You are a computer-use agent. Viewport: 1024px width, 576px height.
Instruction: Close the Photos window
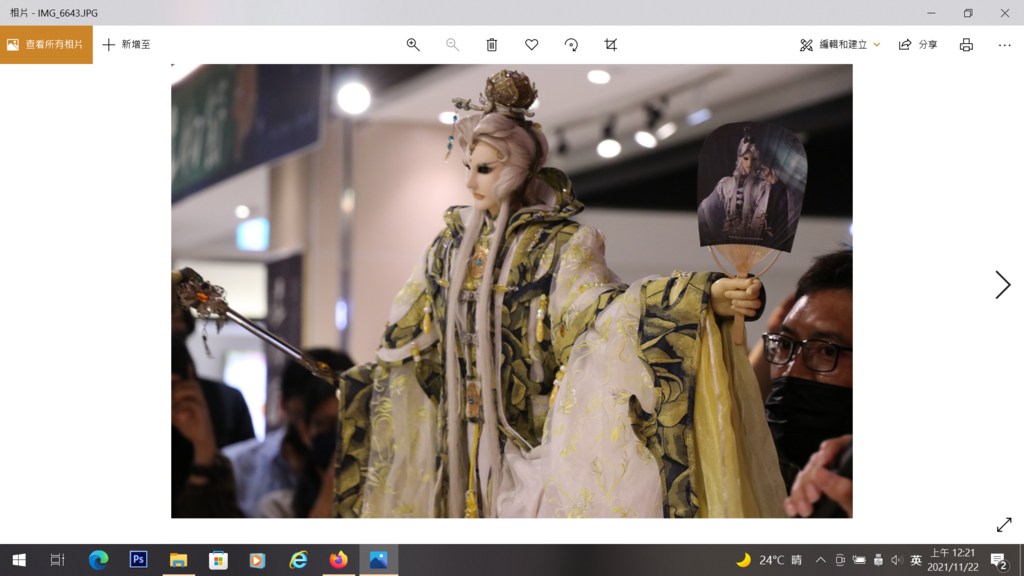point(1004,13)
